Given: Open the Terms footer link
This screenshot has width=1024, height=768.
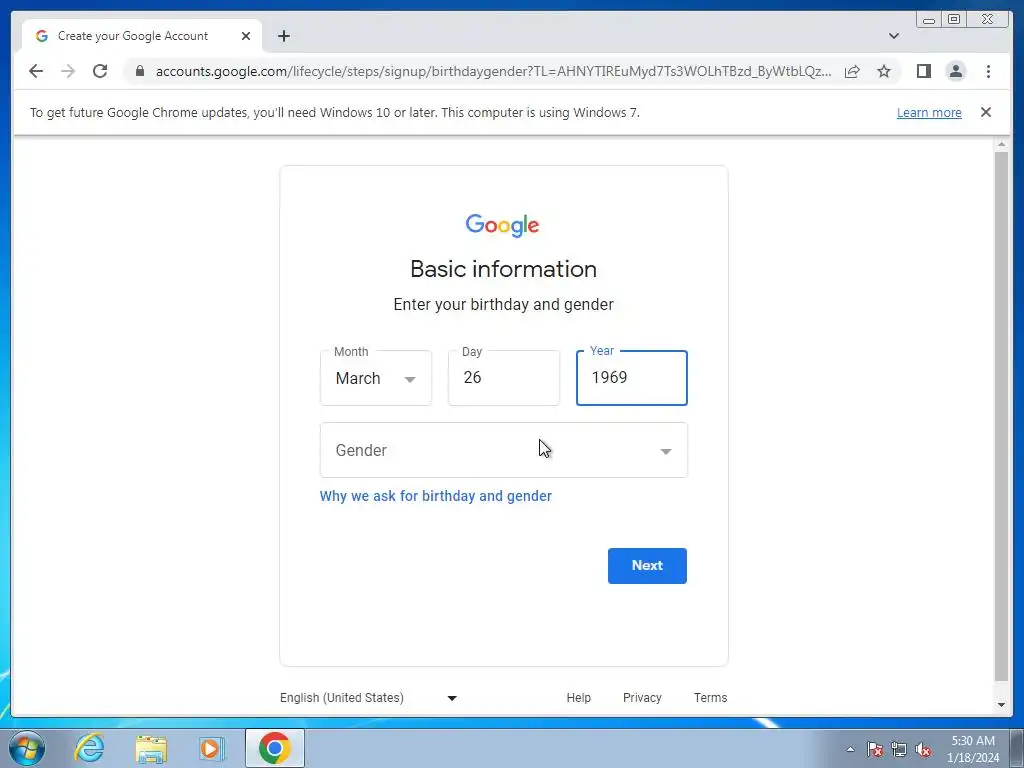Looking at the screenshot, I should tap(711, 697).
